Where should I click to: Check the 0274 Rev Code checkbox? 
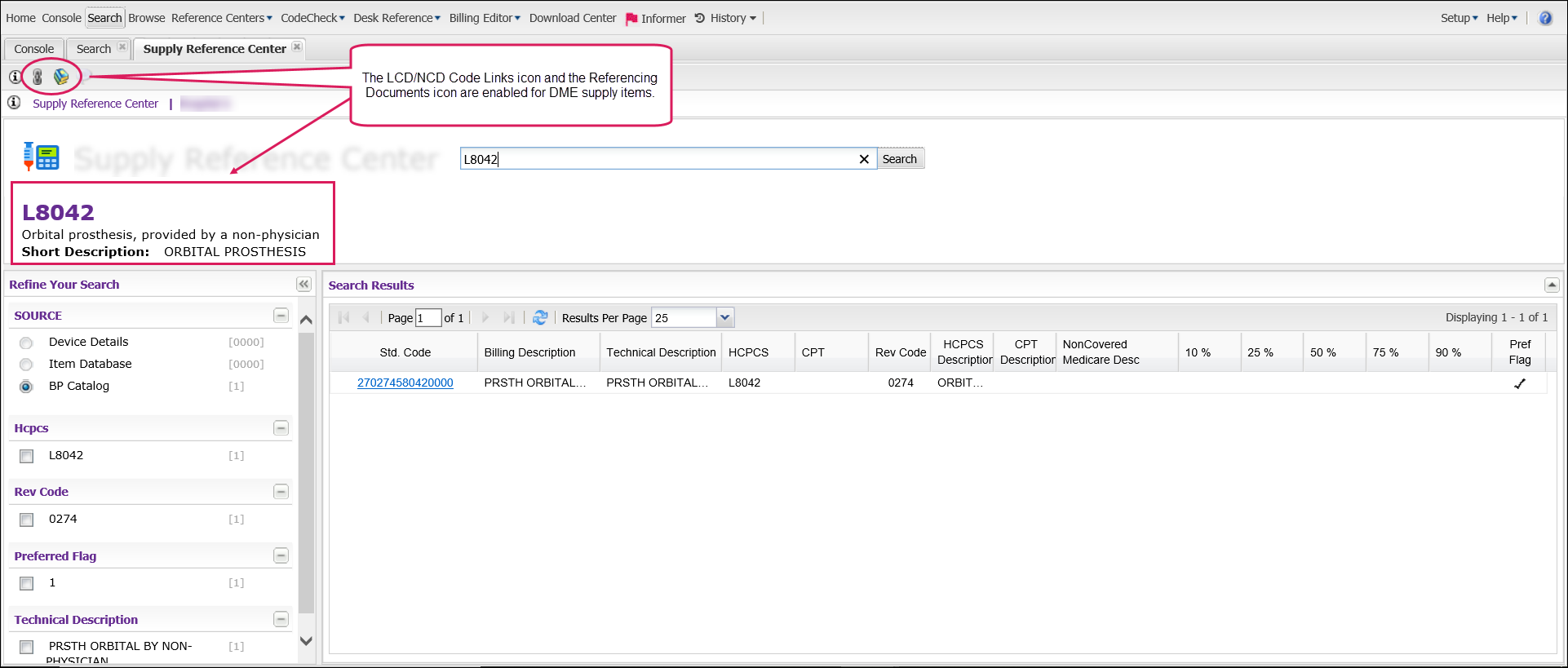[27, 520]
